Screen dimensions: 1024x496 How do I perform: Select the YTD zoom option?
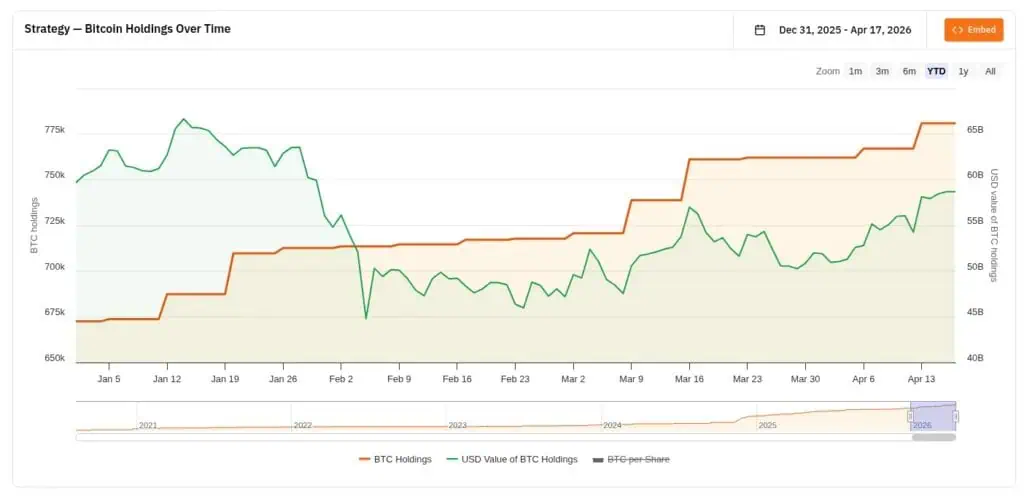936,71
